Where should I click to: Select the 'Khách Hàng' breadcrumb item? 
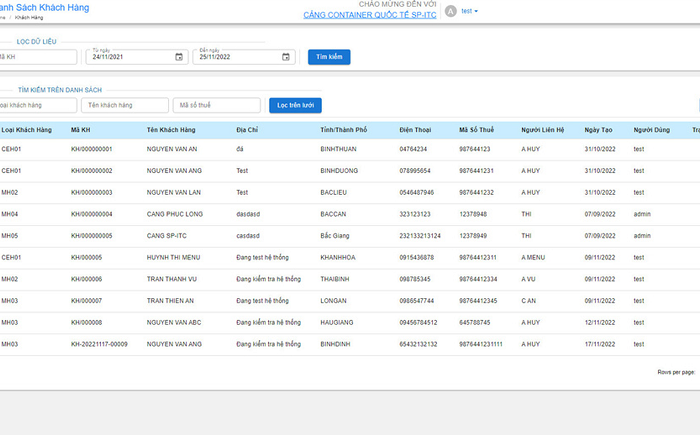click(30, 18)
